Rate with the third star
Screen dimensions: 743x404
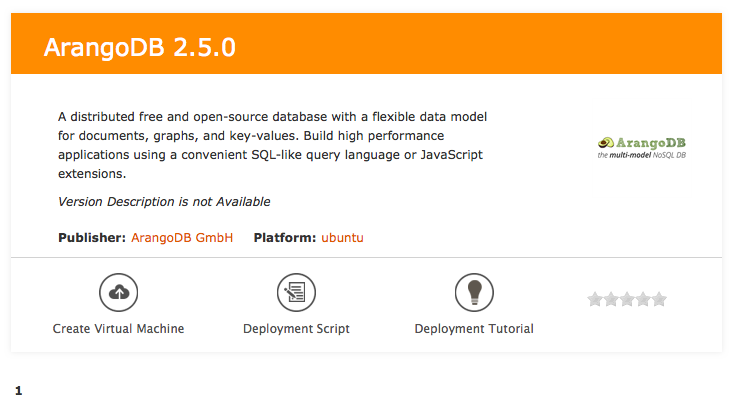tap(627, 299)
